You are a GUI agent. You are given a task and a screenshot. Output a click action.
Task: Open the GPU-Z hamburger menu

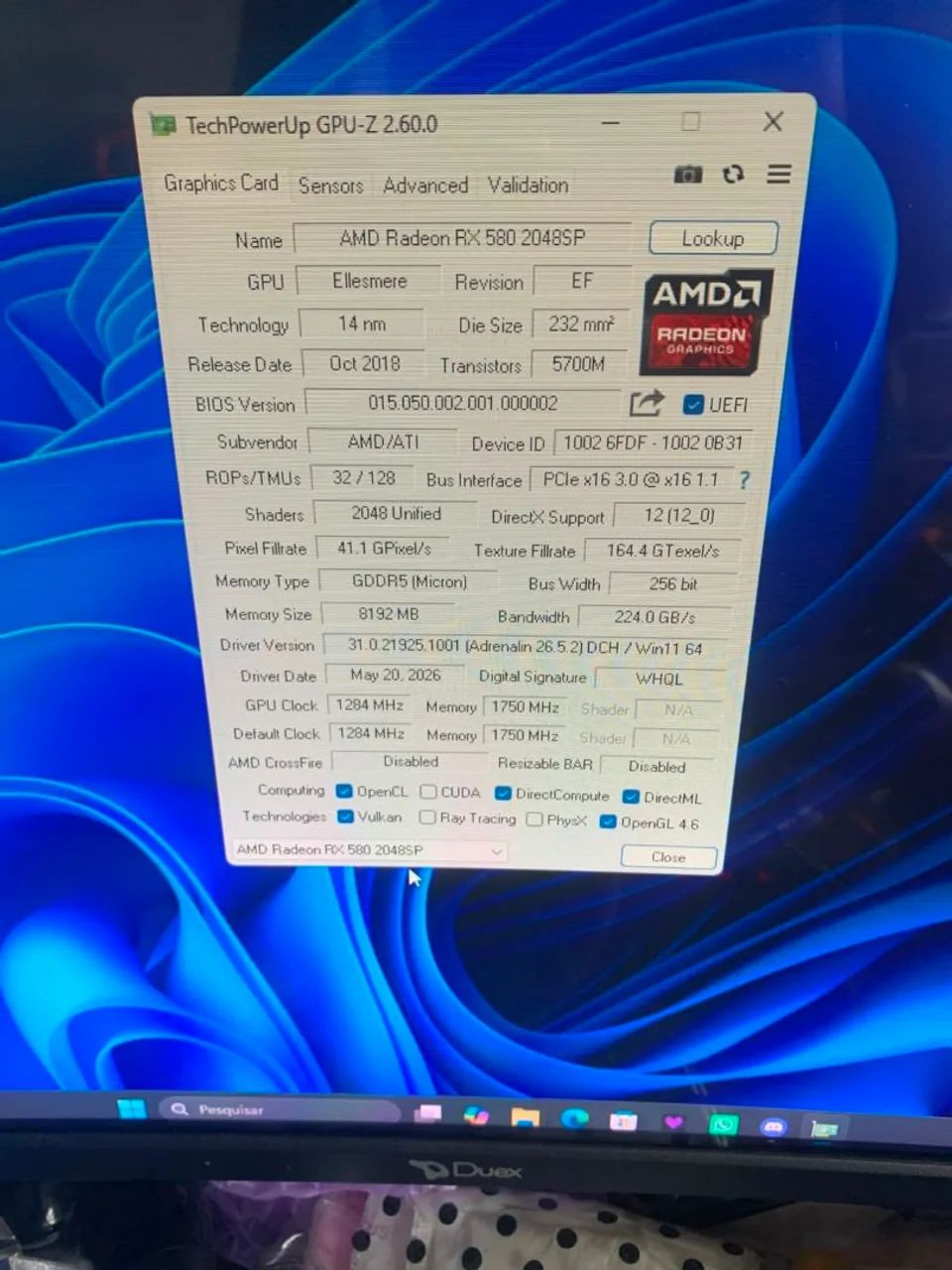click(779, 175)
